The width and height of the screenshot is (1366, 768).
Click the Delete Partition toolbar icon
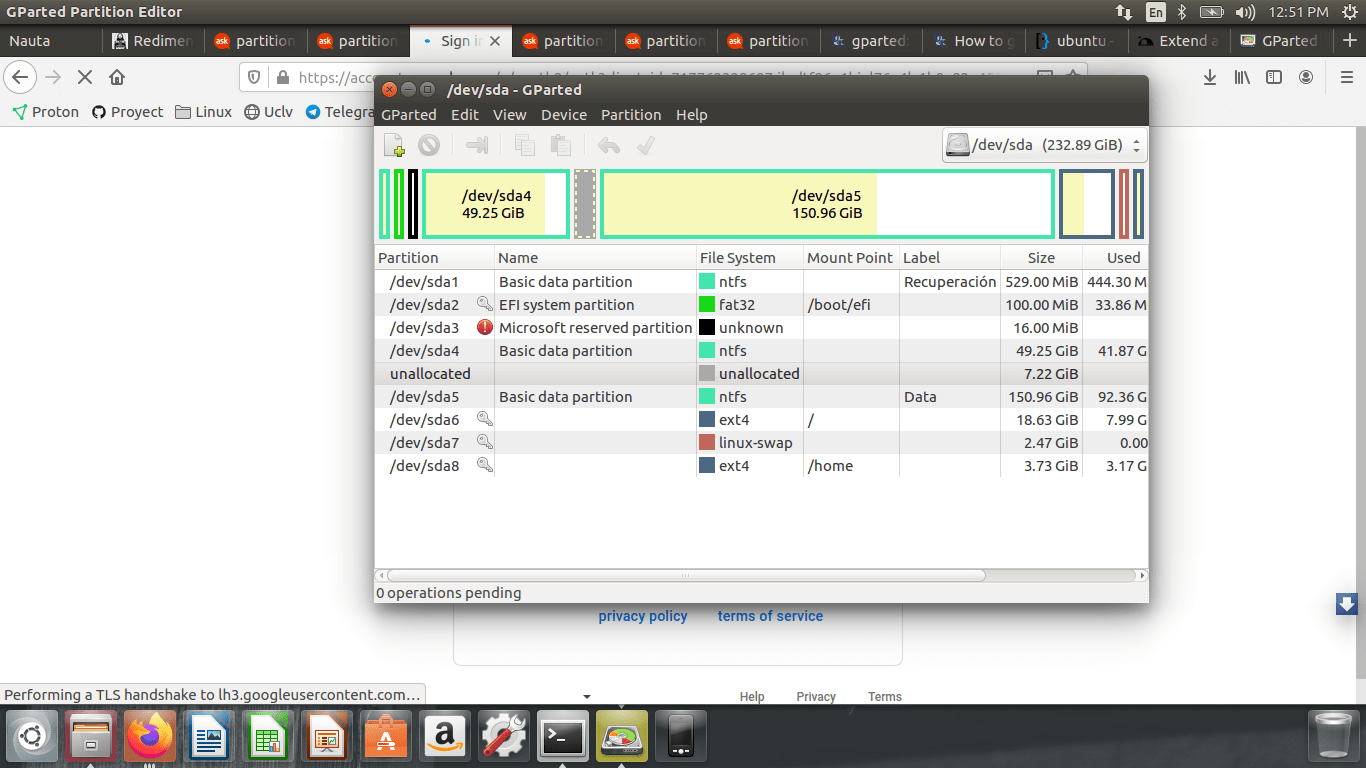(x=427, y=144)
